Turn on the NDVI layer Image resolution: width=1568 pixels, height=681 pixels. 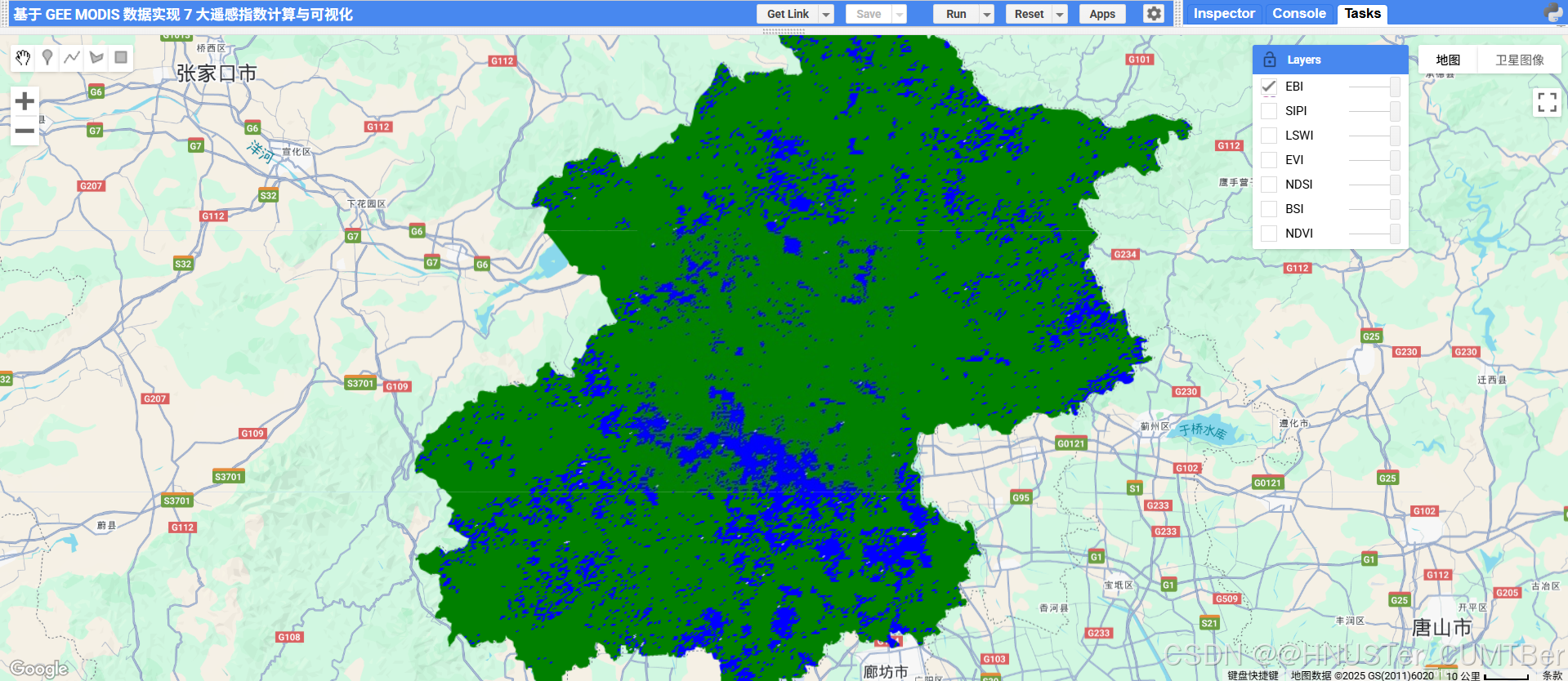(1269, 234)
